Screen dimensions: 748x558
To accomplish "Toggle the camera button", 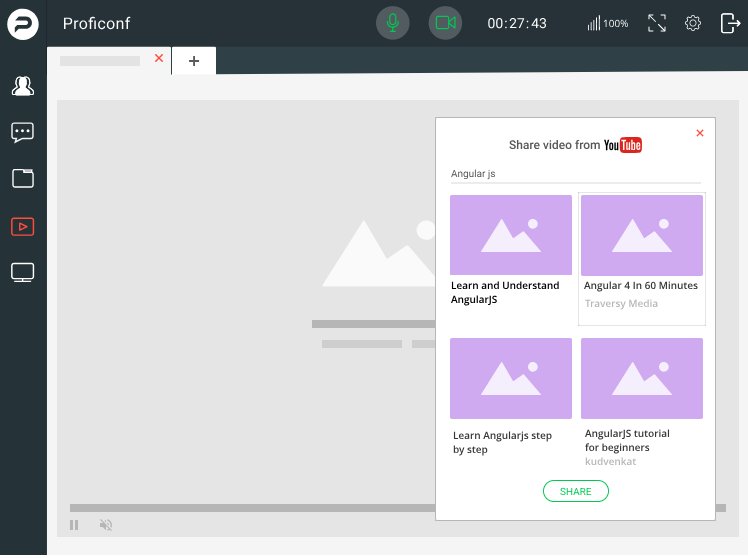I will point(445,23).
